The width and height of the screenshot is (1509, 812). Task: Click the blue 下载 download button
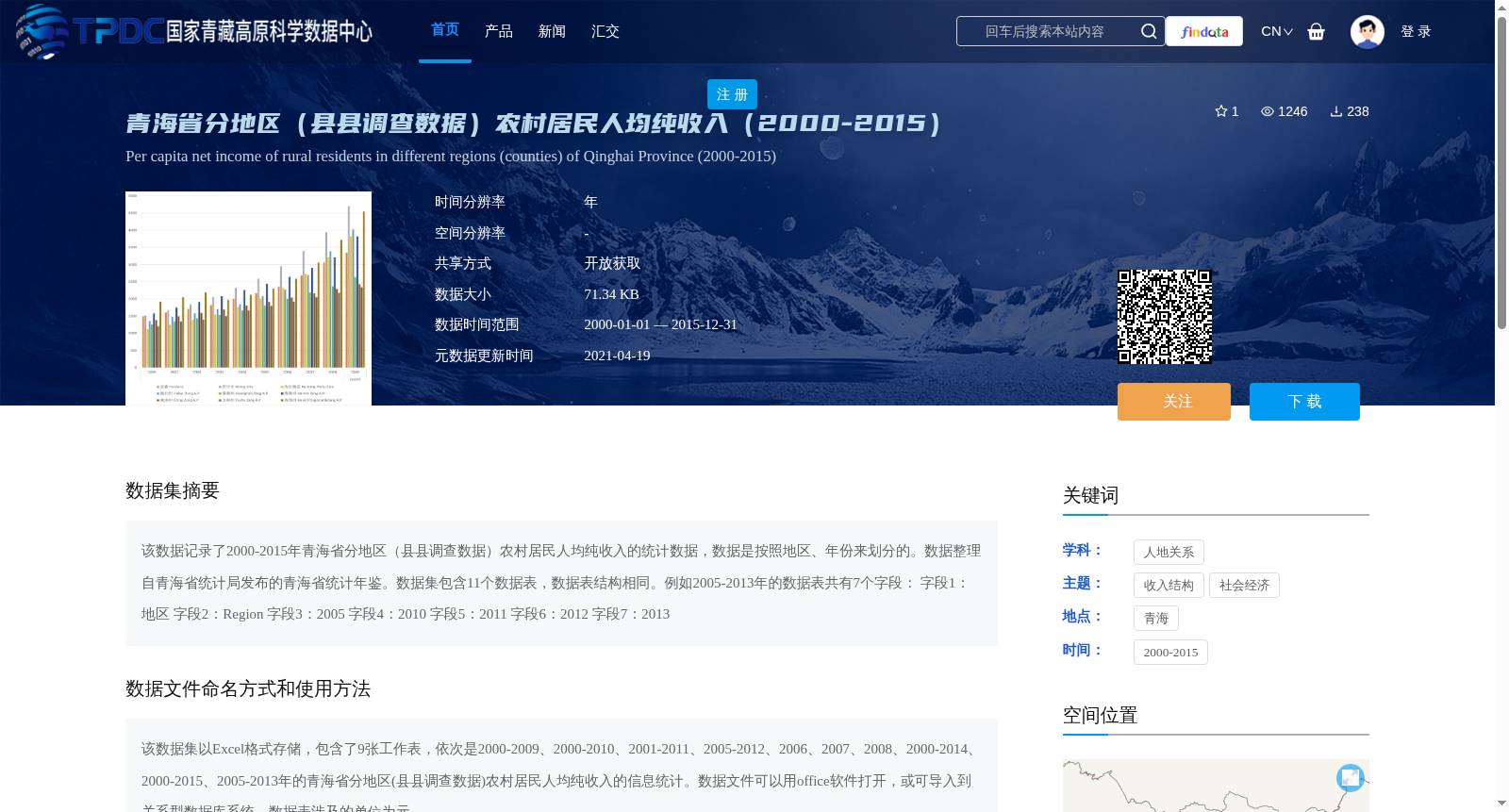tap(1304, 402)
